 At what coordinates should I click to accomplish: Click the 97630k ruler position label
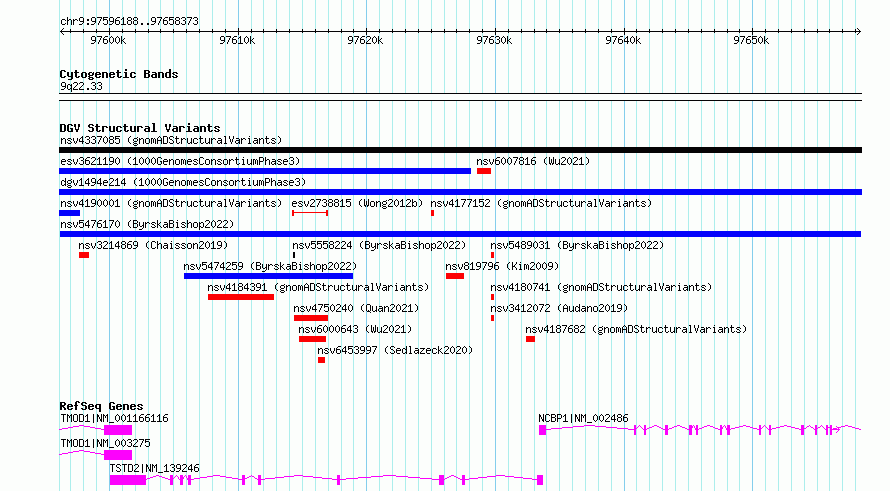coord(494,40)
